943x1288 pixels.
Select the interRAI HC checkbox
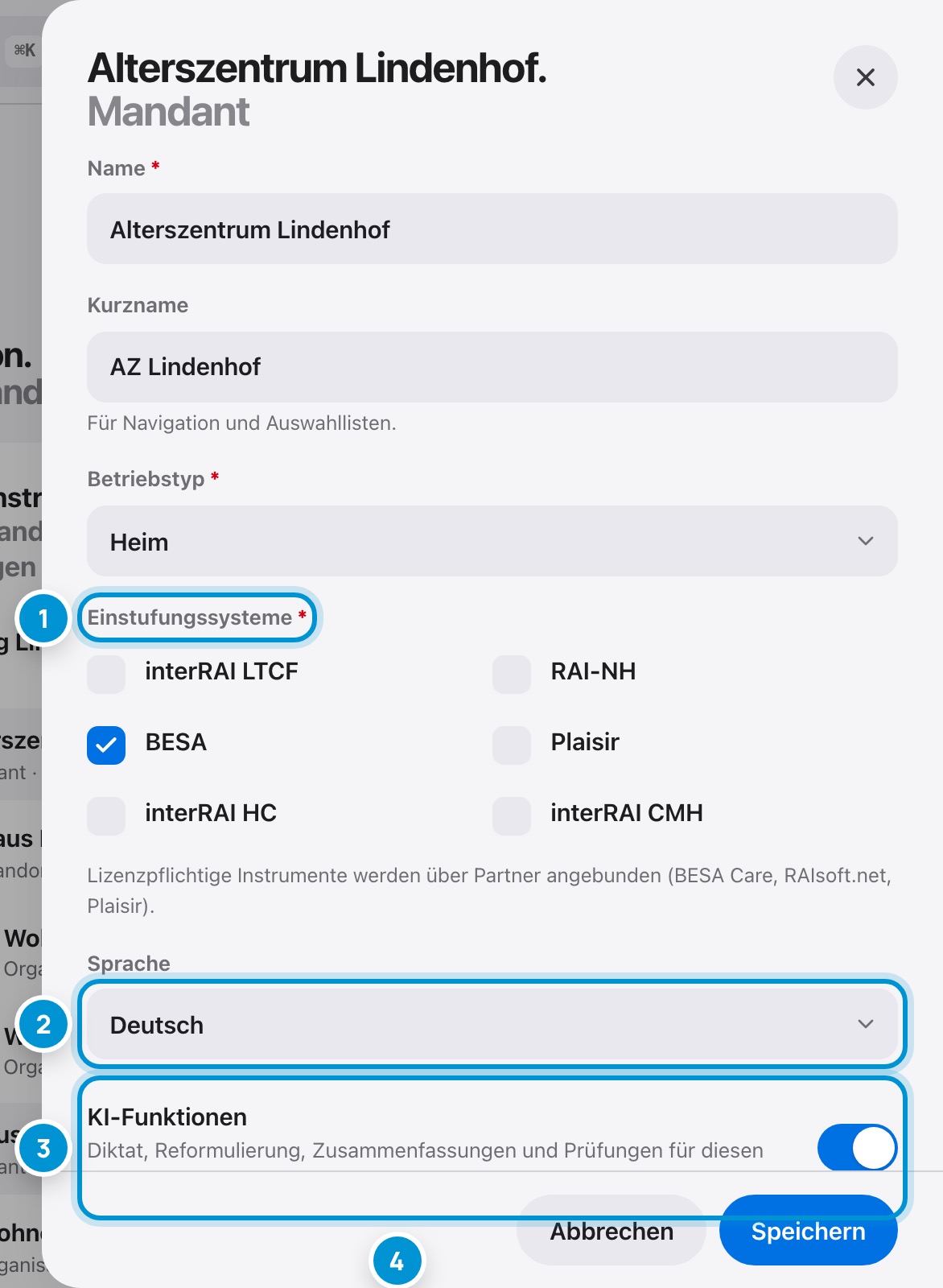click(x=106, y=816)
